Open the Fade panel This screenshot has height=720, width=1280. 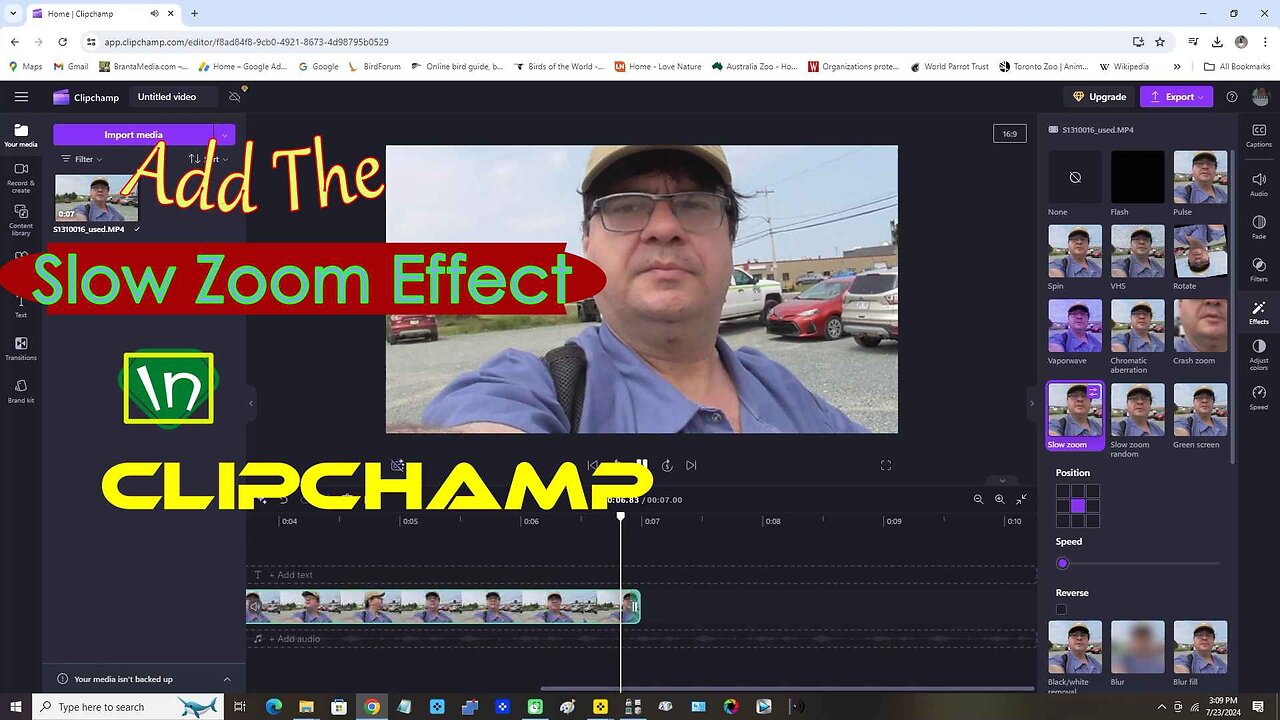coord(1259,227)
